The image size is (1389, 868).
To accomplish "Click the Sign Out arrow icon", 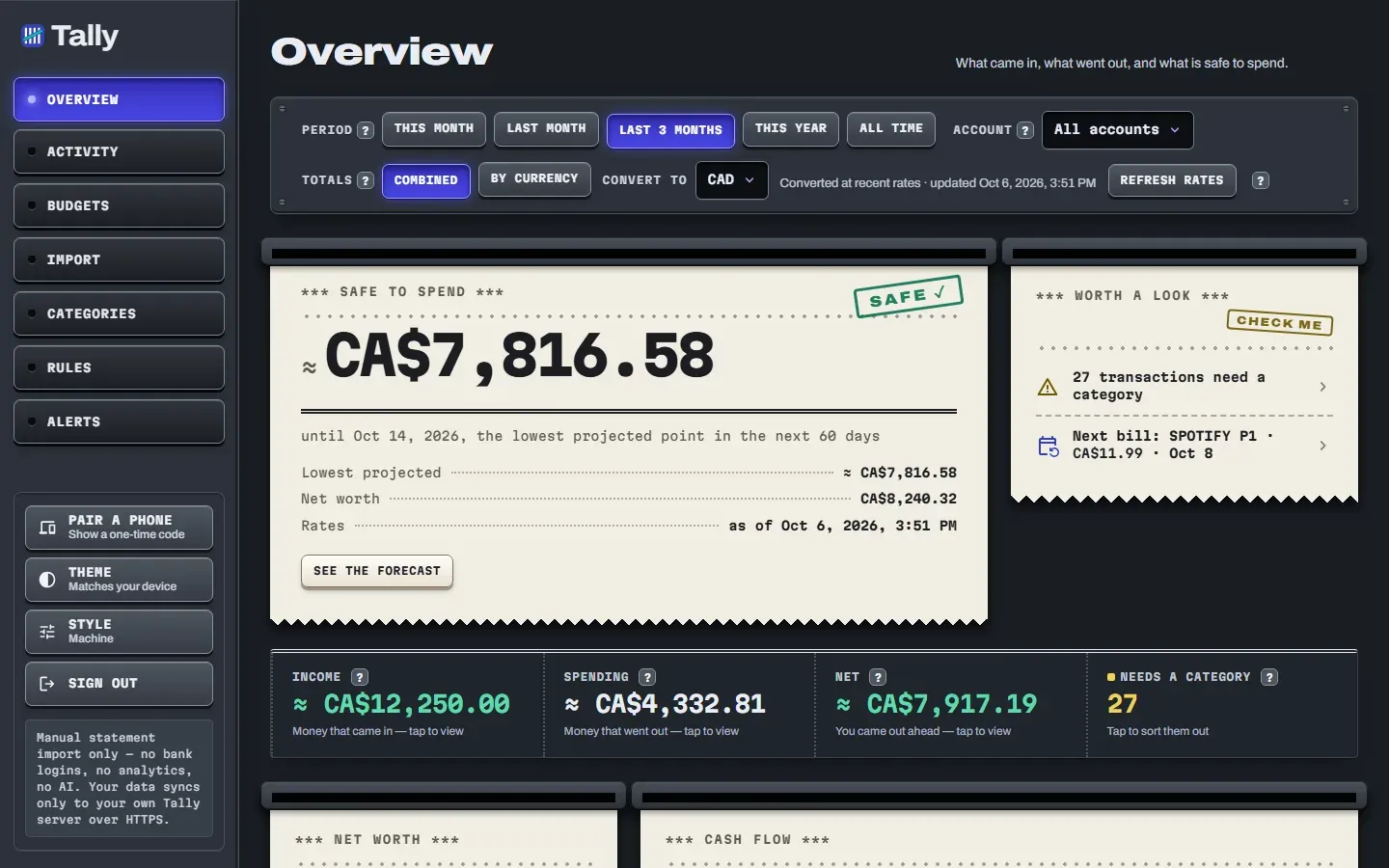I will click(x=47, y=684).
